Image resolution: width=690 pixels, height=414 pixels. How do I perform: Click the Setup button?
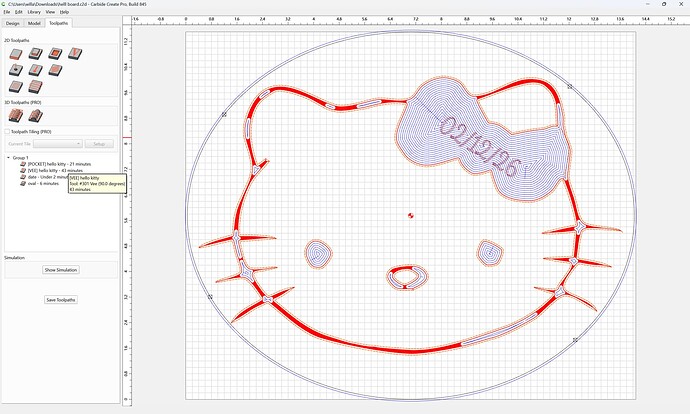pos(99,144)
